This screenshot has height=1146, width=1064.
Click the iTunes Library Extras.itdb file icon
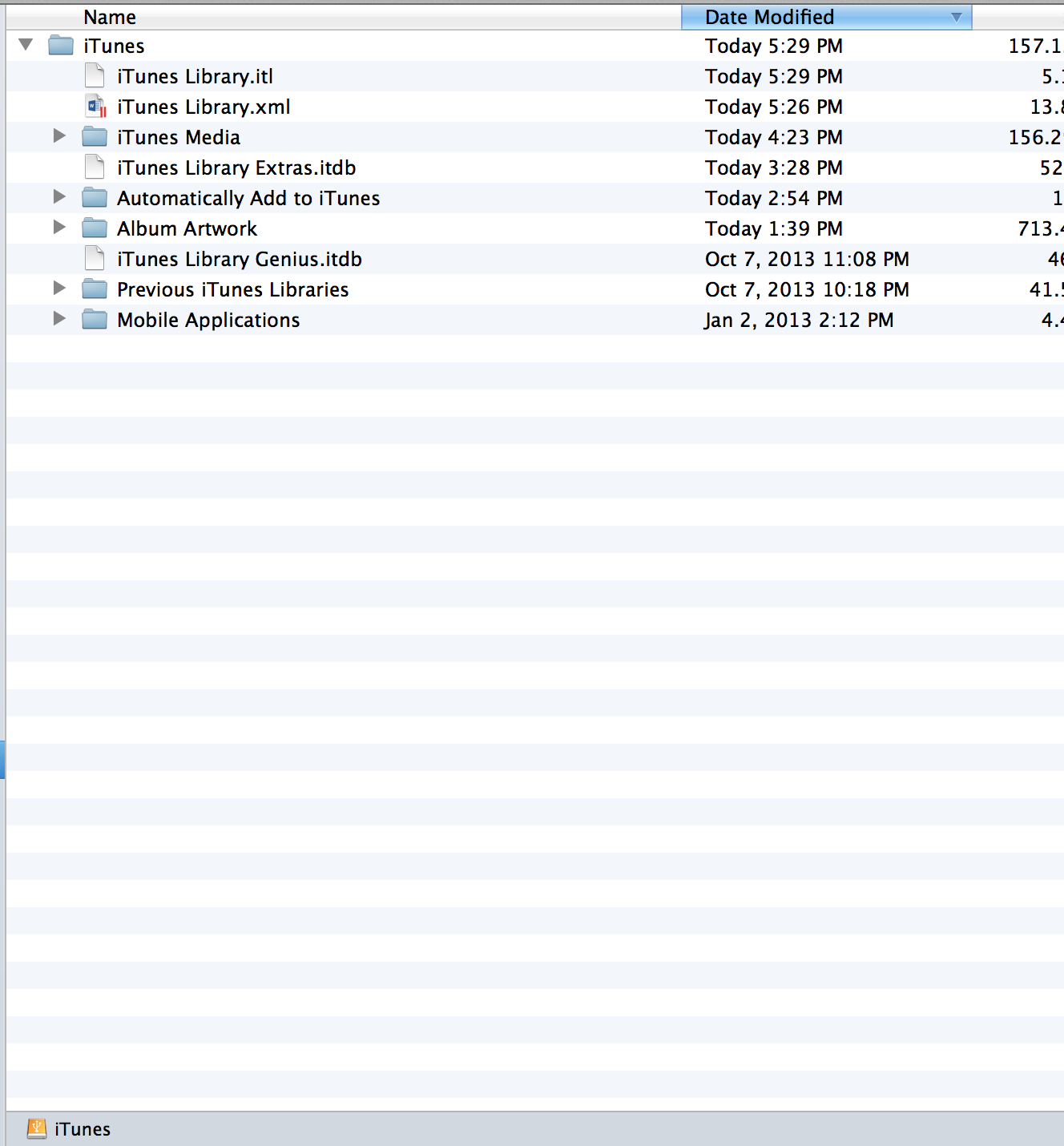tap(95, 167)
